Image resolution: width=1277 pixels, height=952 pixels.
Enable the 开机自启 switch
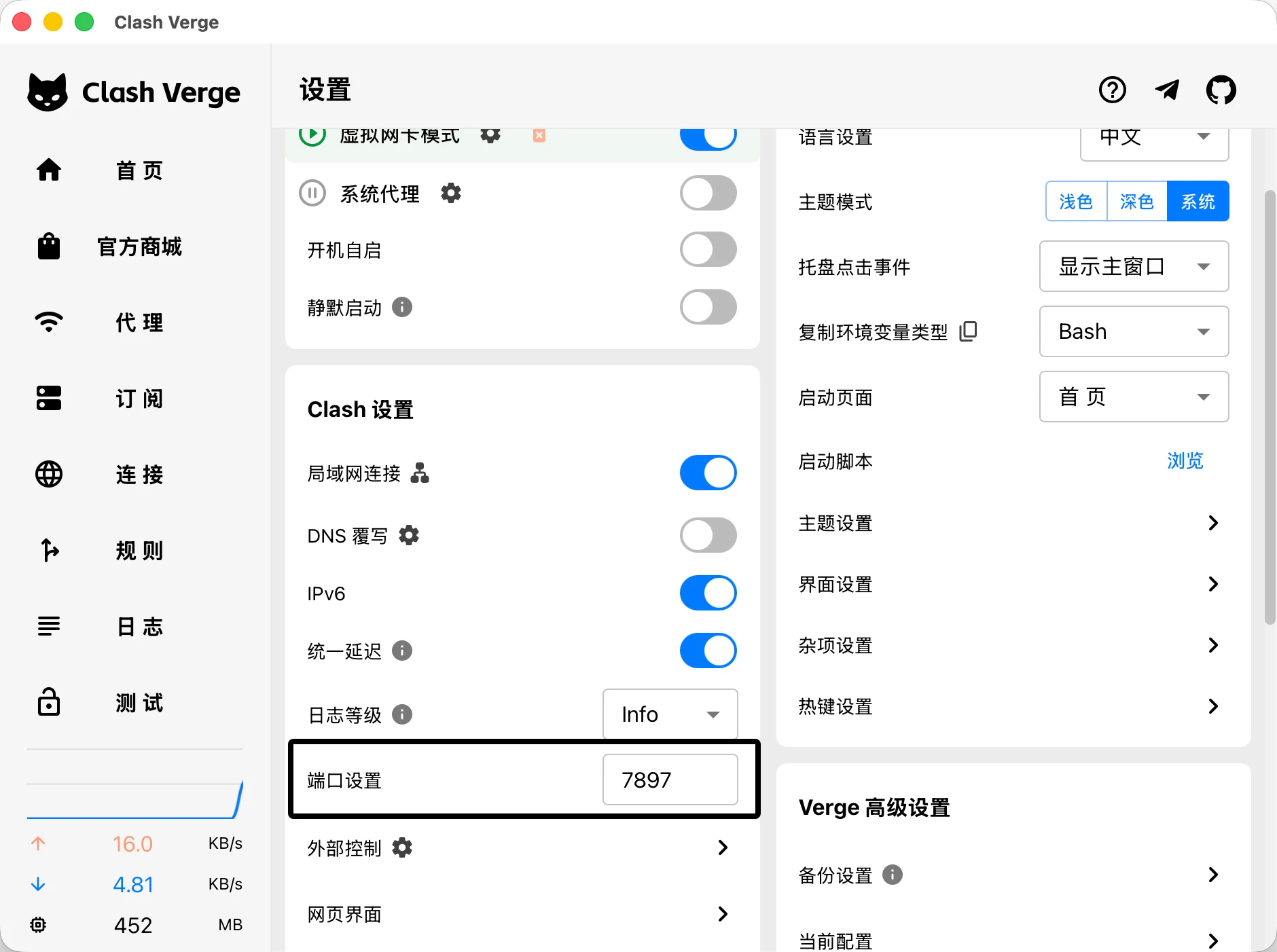tap(708, 250)
